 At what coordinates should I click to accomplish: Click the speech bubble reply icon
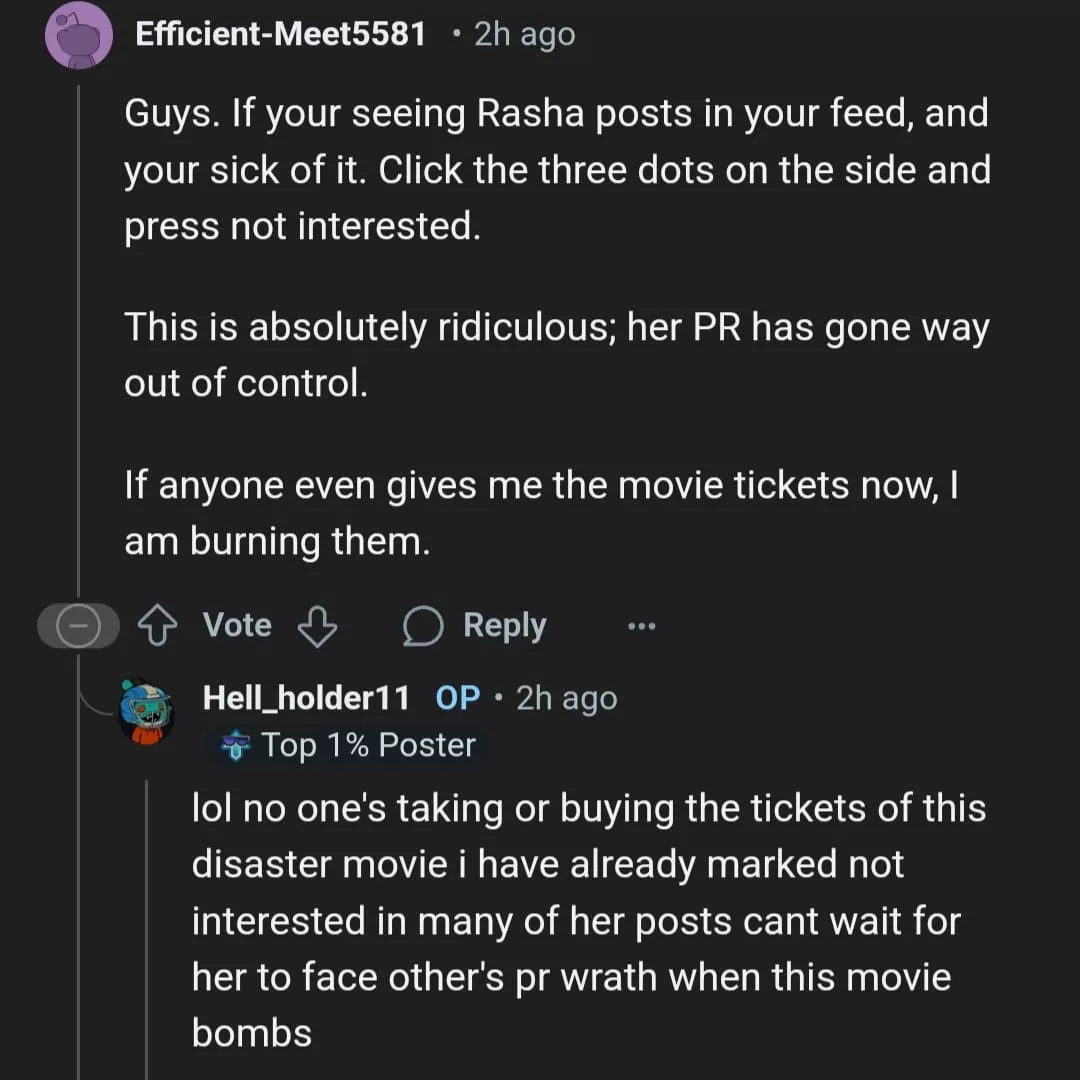pos(422,627)
